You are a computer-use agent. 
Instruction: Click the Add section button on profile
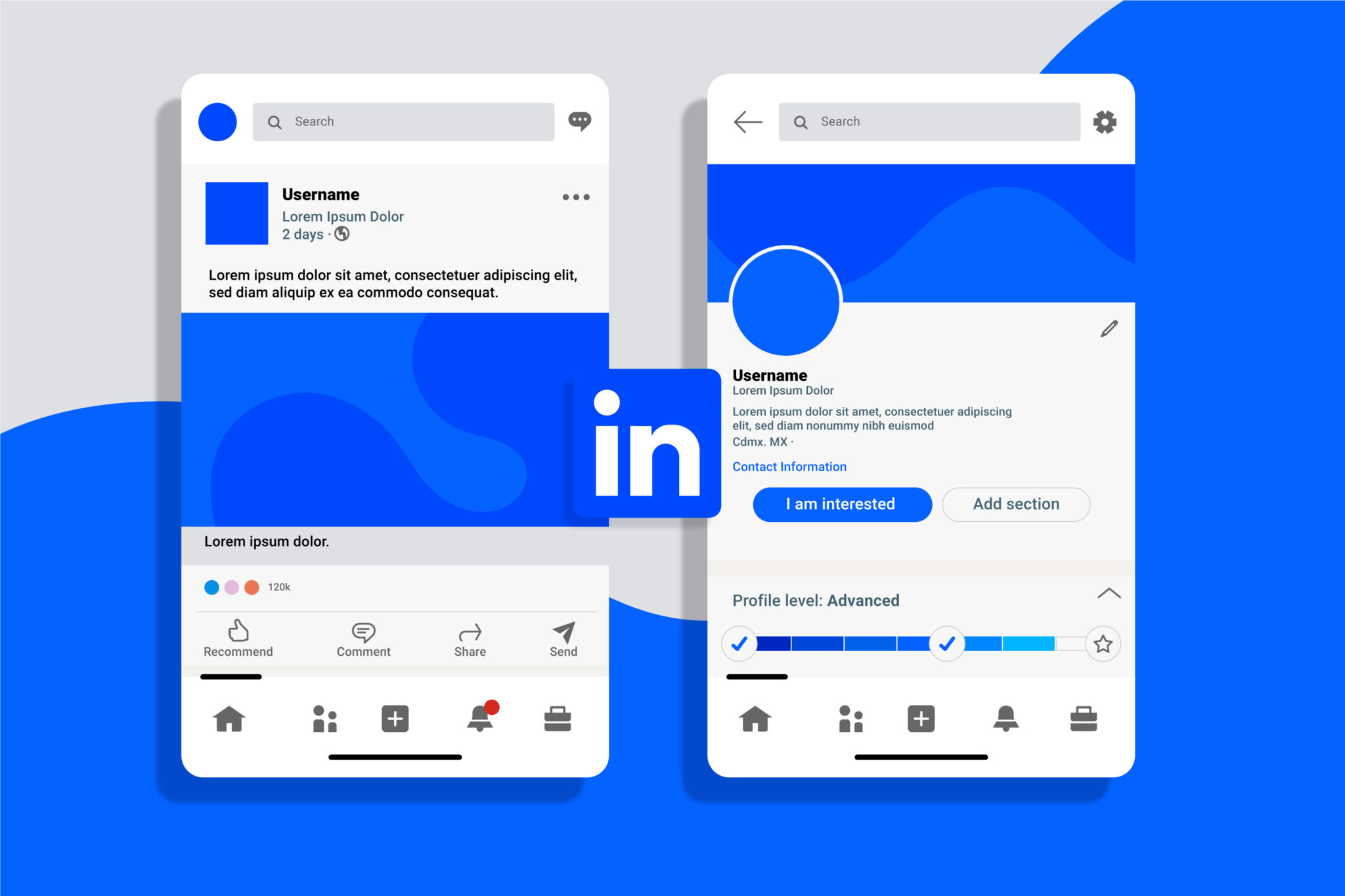[x=1015, y=504]
